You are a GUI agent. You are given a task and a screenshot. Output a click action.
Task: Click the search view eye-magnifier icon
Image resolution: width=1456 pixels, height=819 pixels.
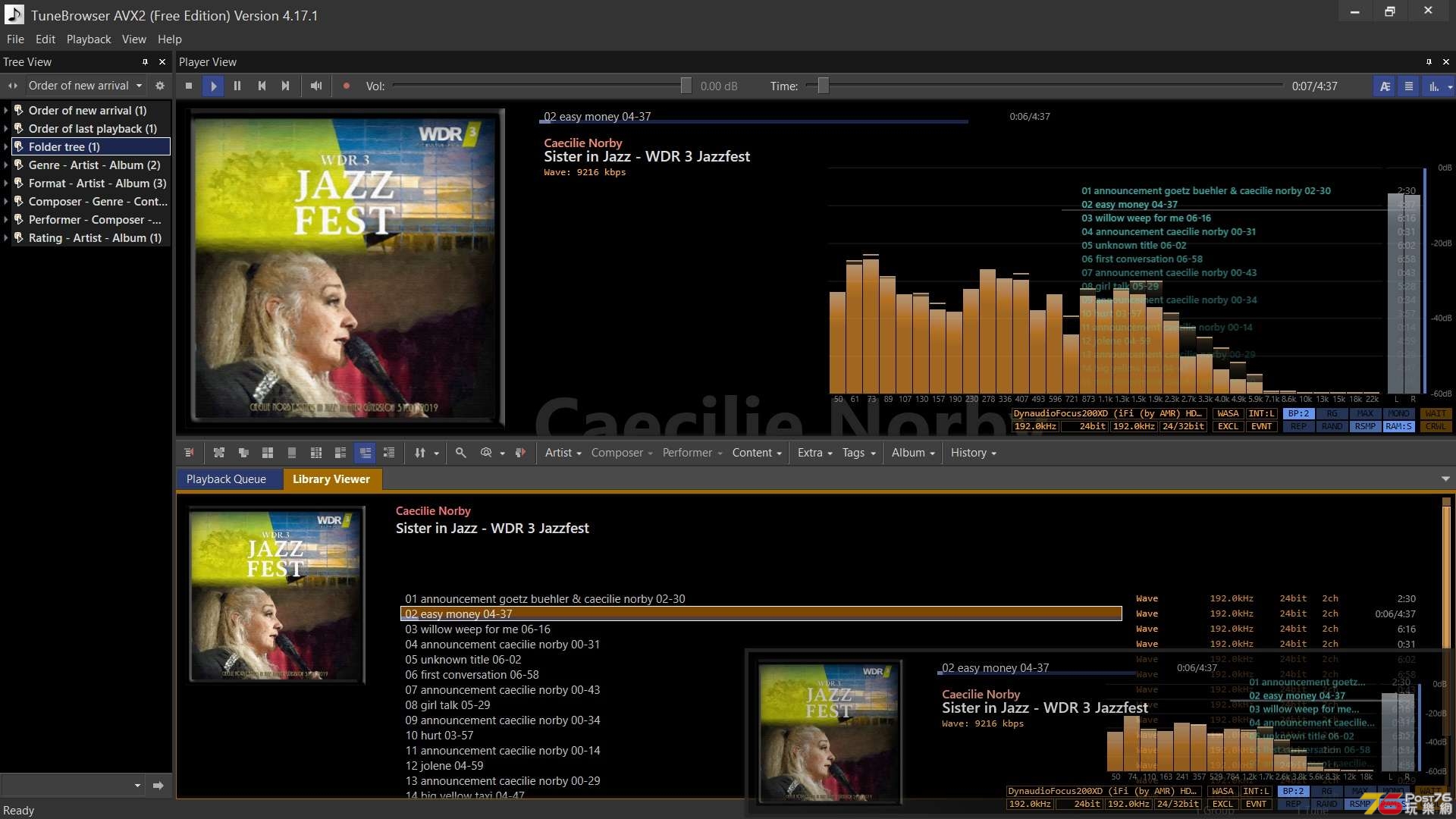(486, 453)
